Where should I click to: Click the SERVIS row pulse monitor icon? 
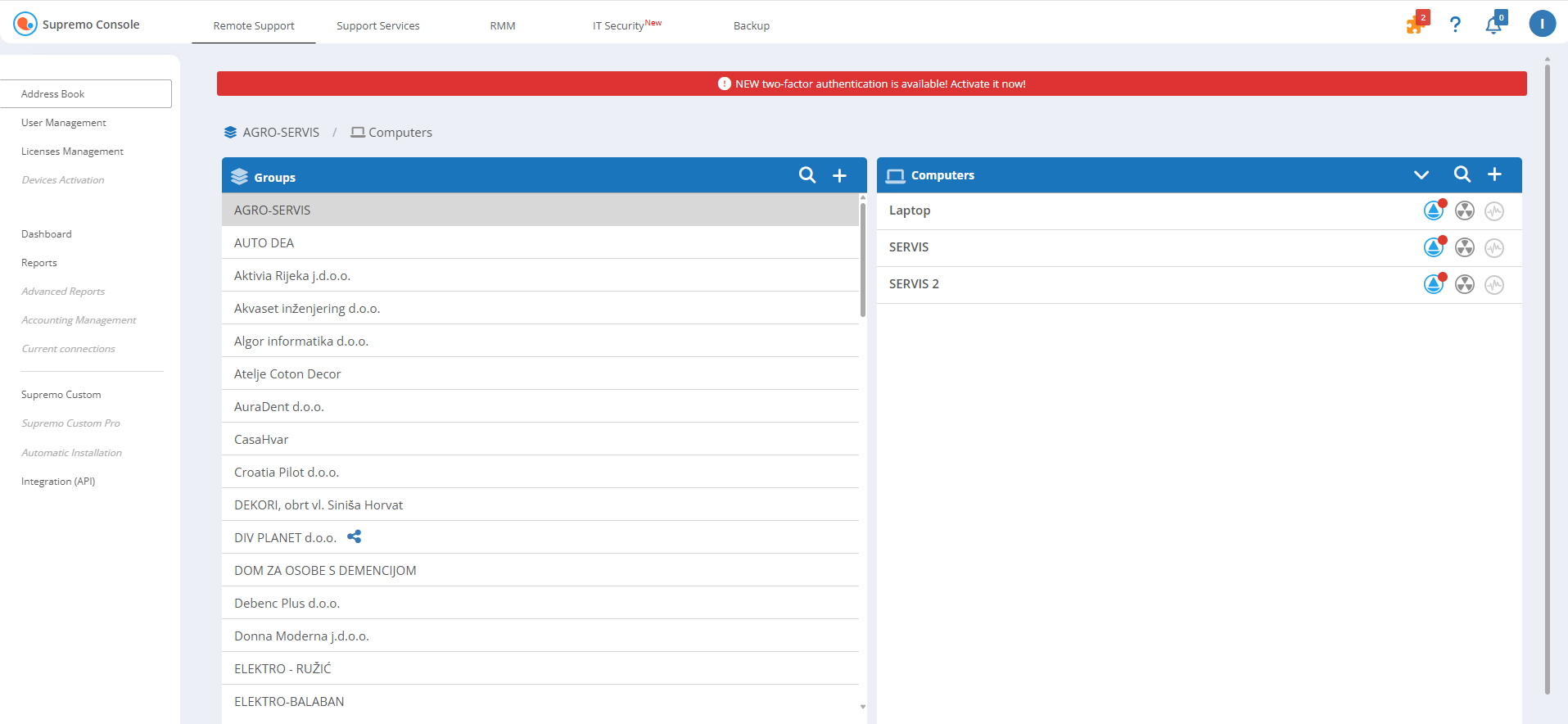1494,248
